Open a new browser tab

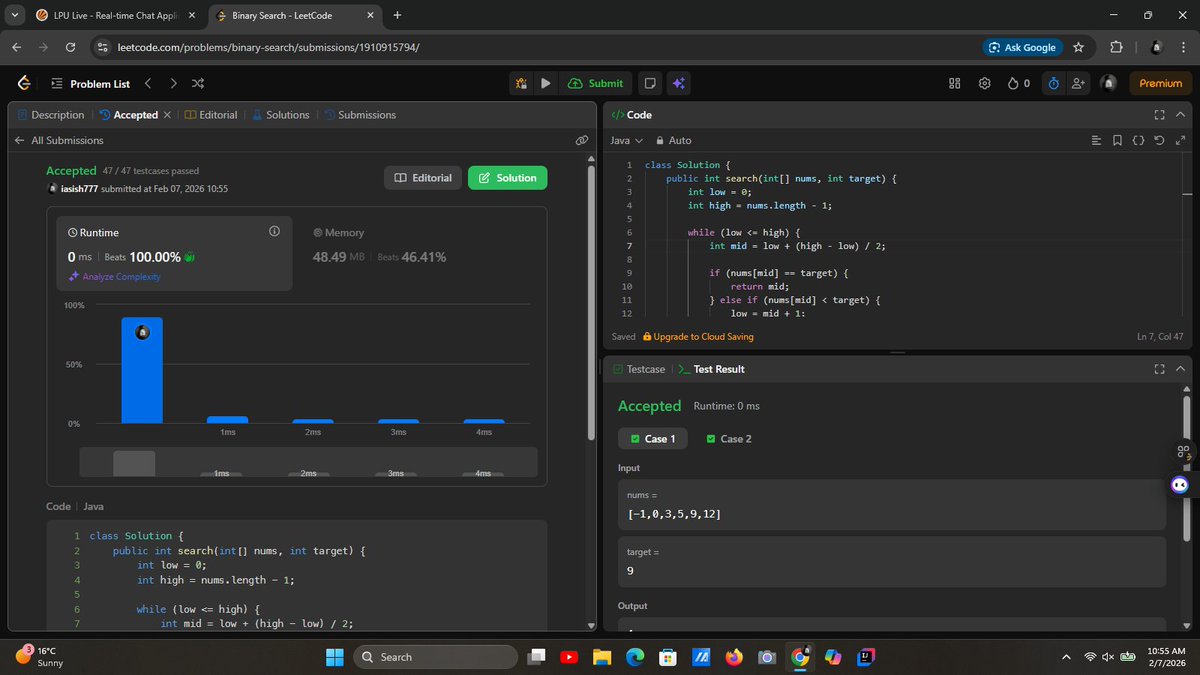point(397,15)
